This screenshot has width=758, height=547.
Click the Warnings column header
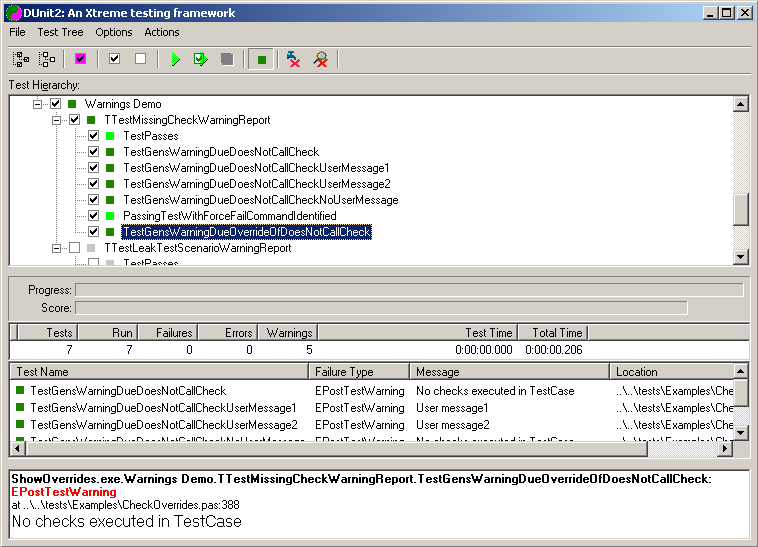[288, 333]
